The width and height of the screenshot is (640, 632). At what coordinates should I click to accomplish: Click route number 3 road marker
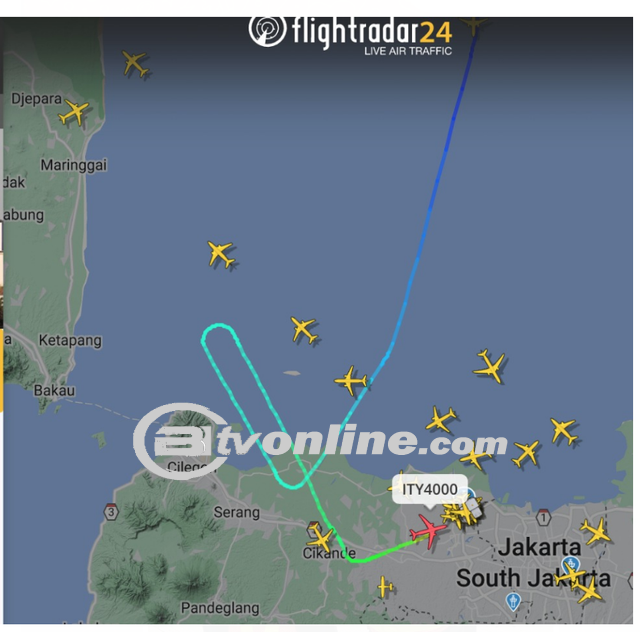coord(111,512)
